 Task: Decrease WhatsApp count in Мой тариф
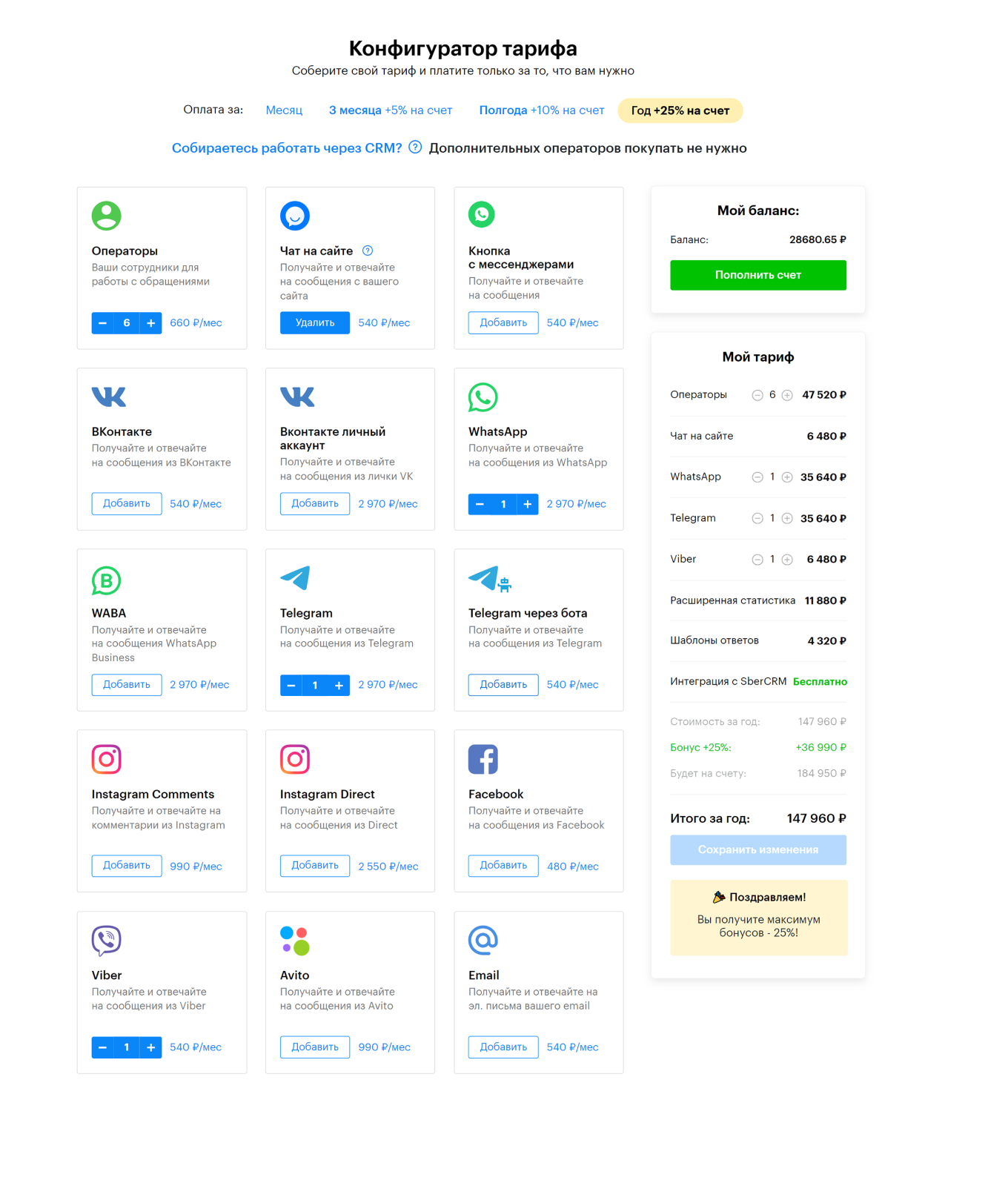pos(757,477)
